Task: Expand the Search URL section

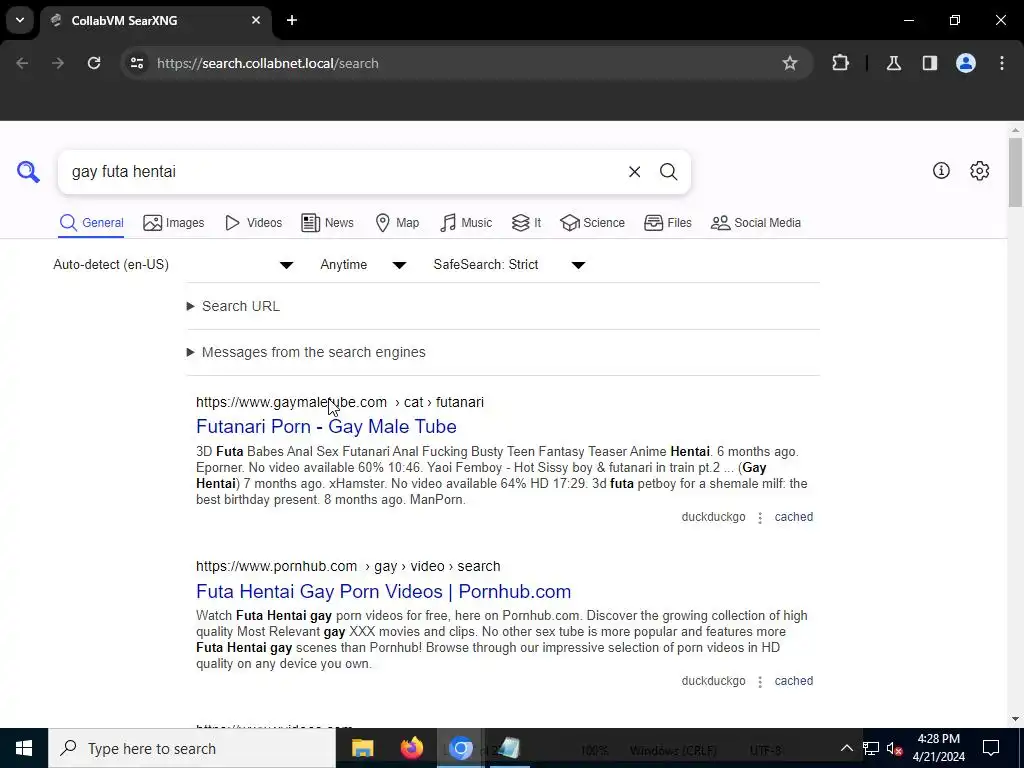Action: 233,306
